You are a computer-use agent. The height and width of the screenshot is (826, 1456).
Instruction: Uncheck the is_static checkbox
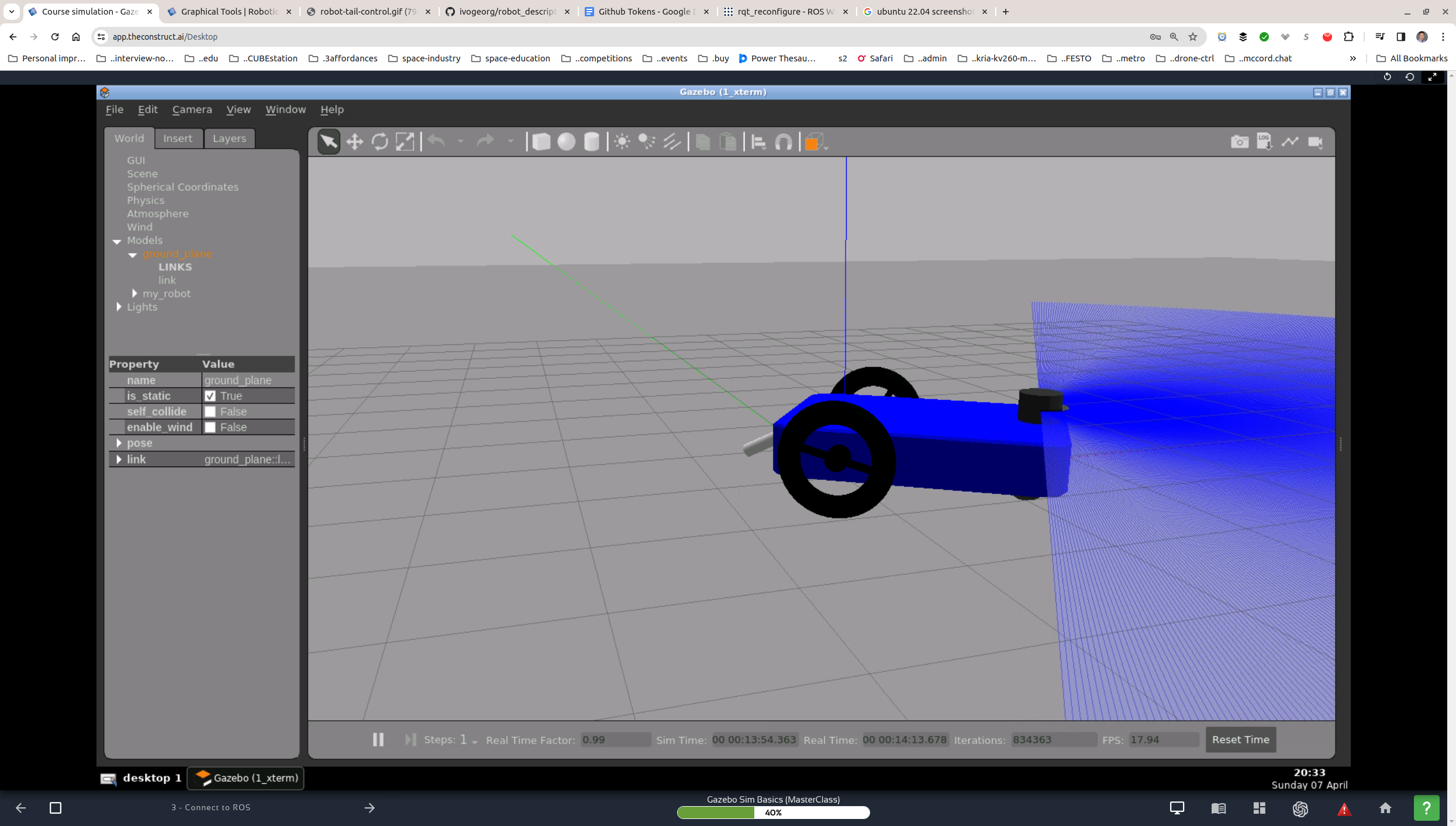click(211, 396)
